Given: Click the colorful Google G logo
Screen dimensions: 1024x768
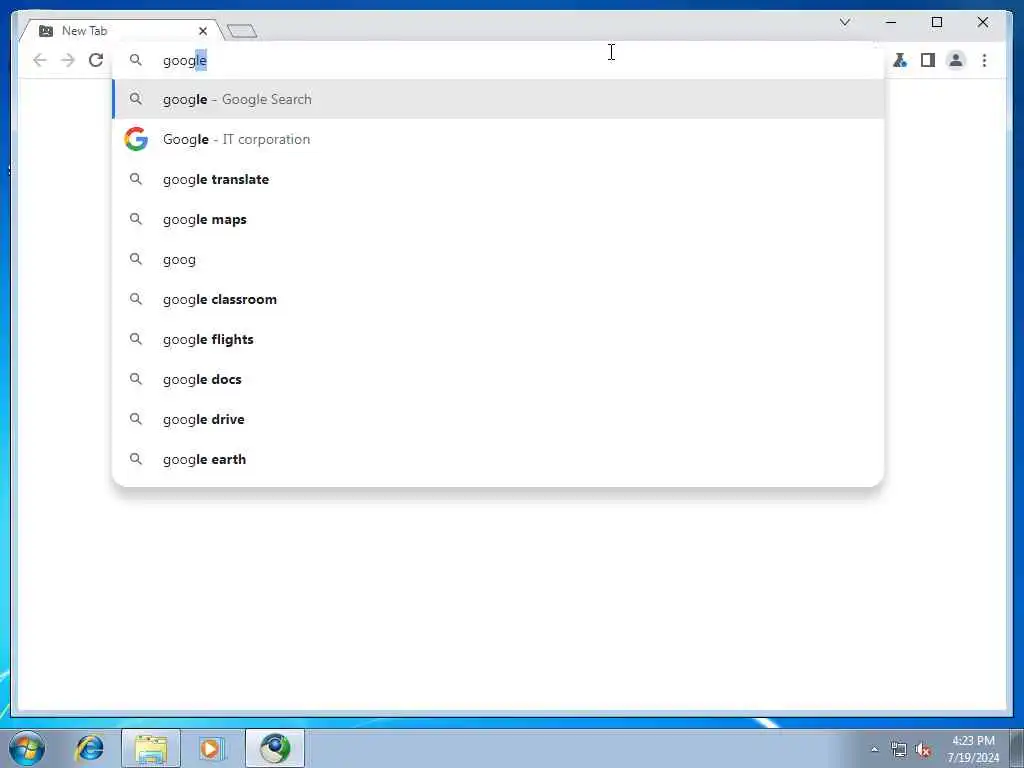Looking at the screenshot, I should tap(136, 139).
